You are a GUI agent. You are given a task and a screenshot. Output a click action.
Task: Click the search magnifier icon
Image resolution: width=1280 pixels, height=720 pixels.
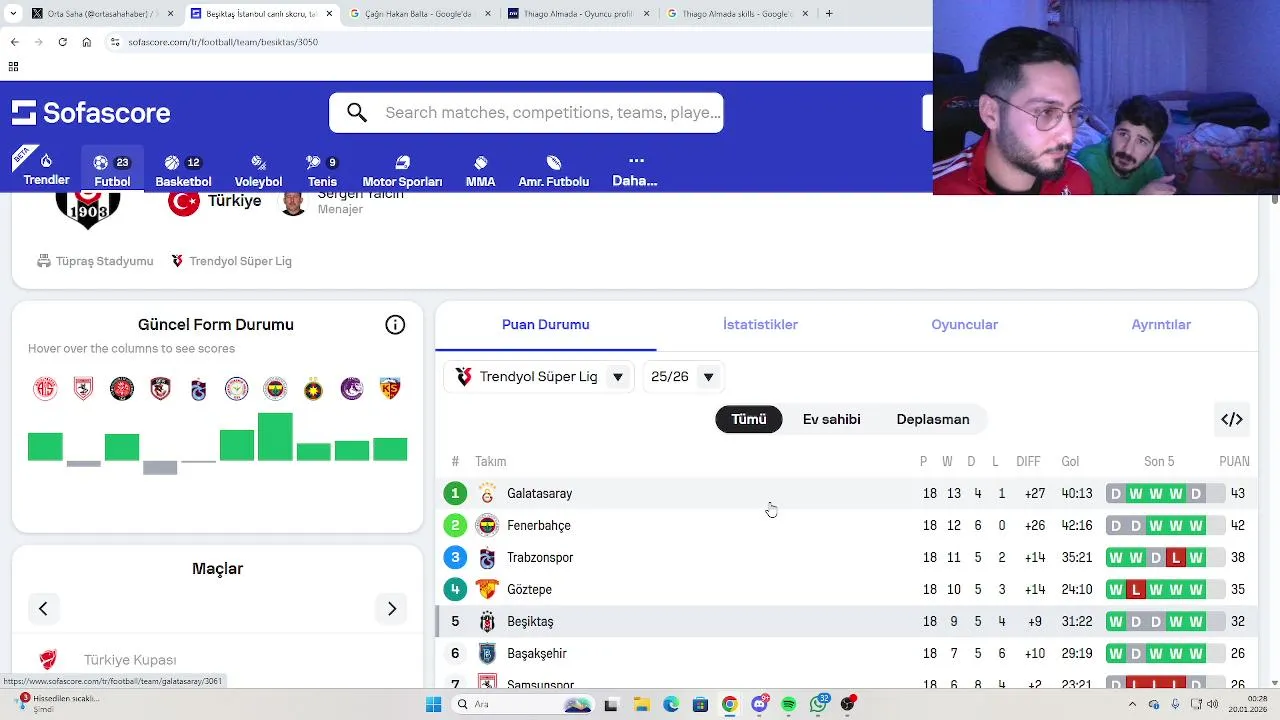[x=357, y=113]
